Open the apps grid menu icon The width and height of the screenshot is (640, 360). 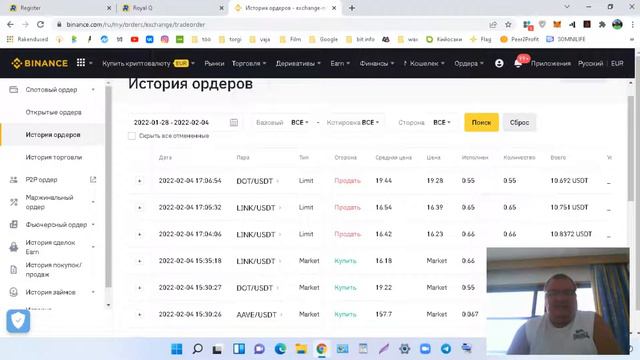[81, 63]
